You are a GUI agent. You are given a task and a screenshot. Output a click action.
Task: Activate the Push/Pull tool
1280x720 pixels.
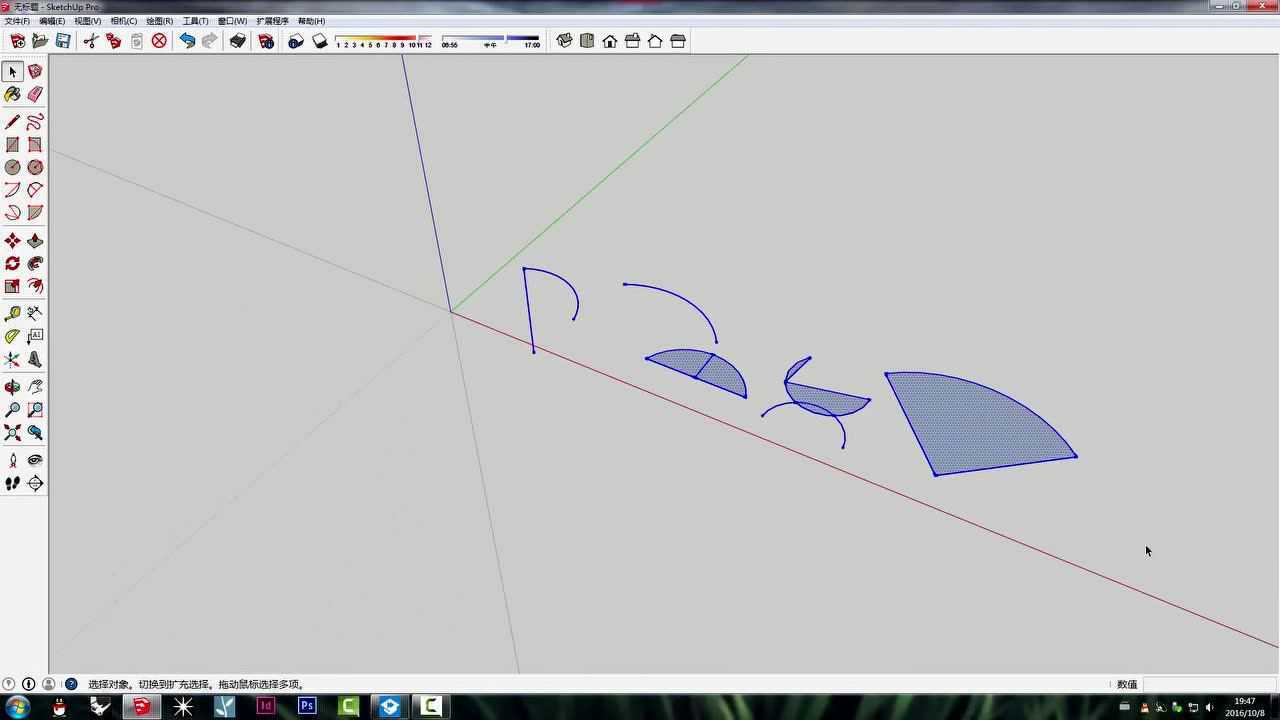(35, 241)
